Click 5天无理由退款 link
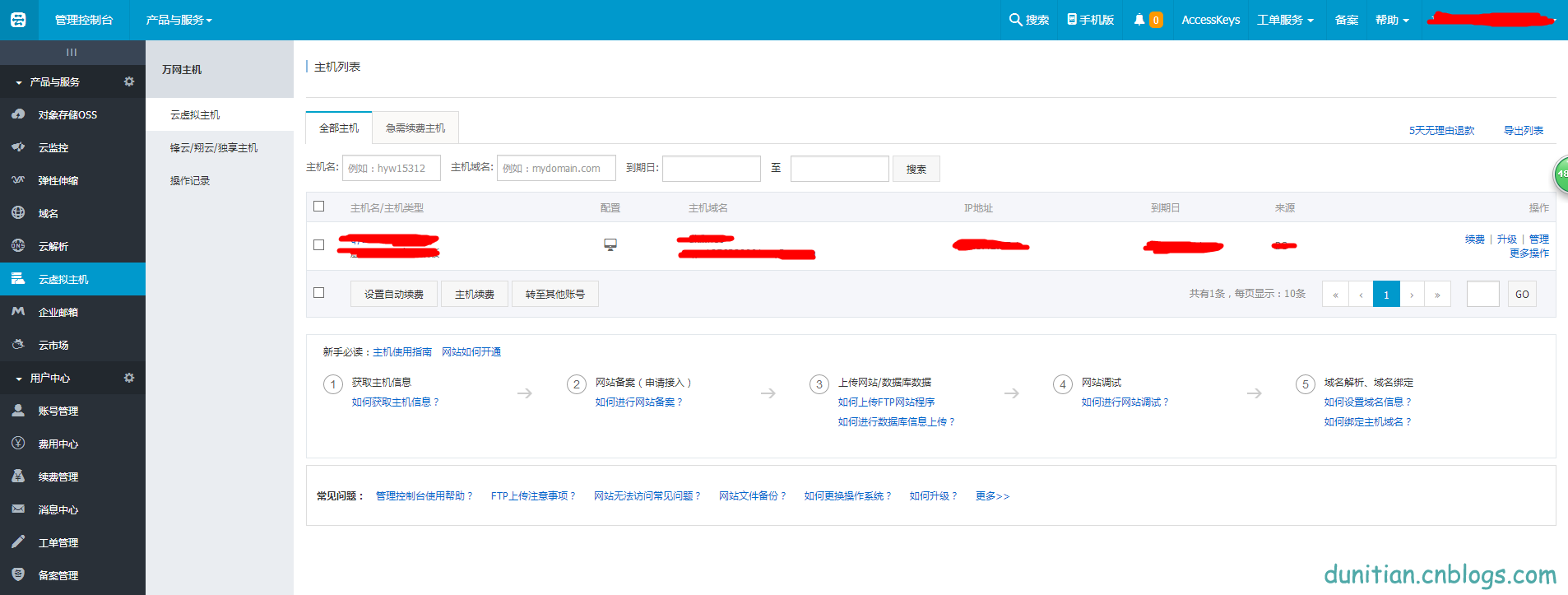Image resolution: width=1568 pixels, height=595 pixels. (1441, 130)
